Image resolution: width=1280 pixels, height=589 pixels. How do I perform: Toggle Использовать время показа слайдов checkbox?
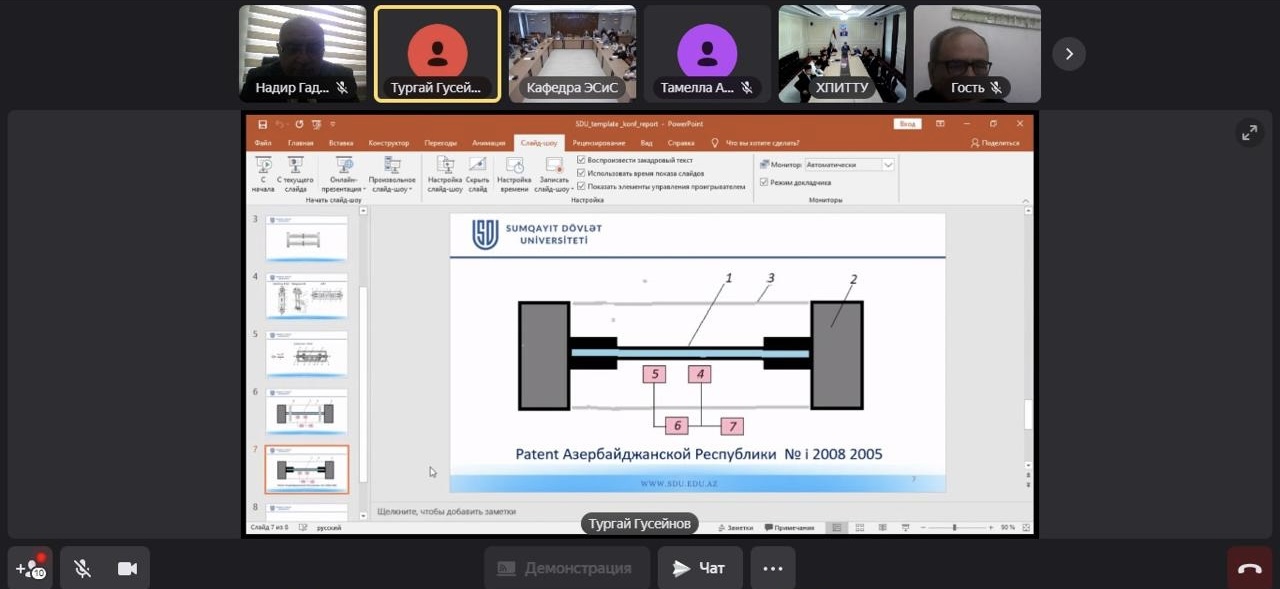(582, 173)
